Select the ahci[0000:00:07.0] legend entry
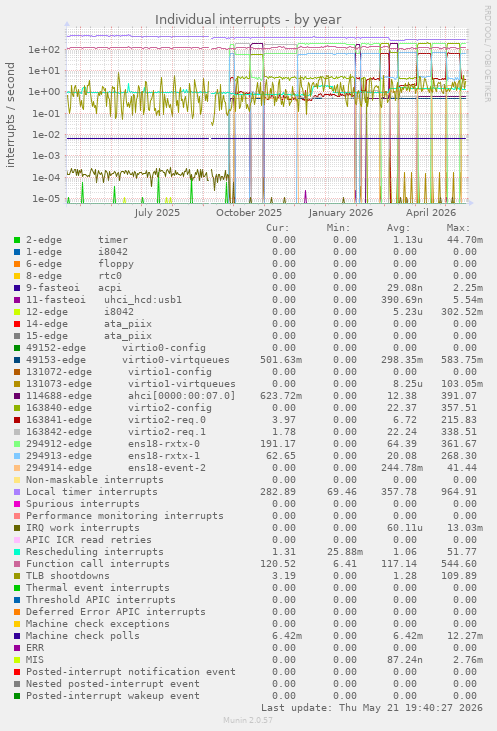 click(x=131, y=396)
